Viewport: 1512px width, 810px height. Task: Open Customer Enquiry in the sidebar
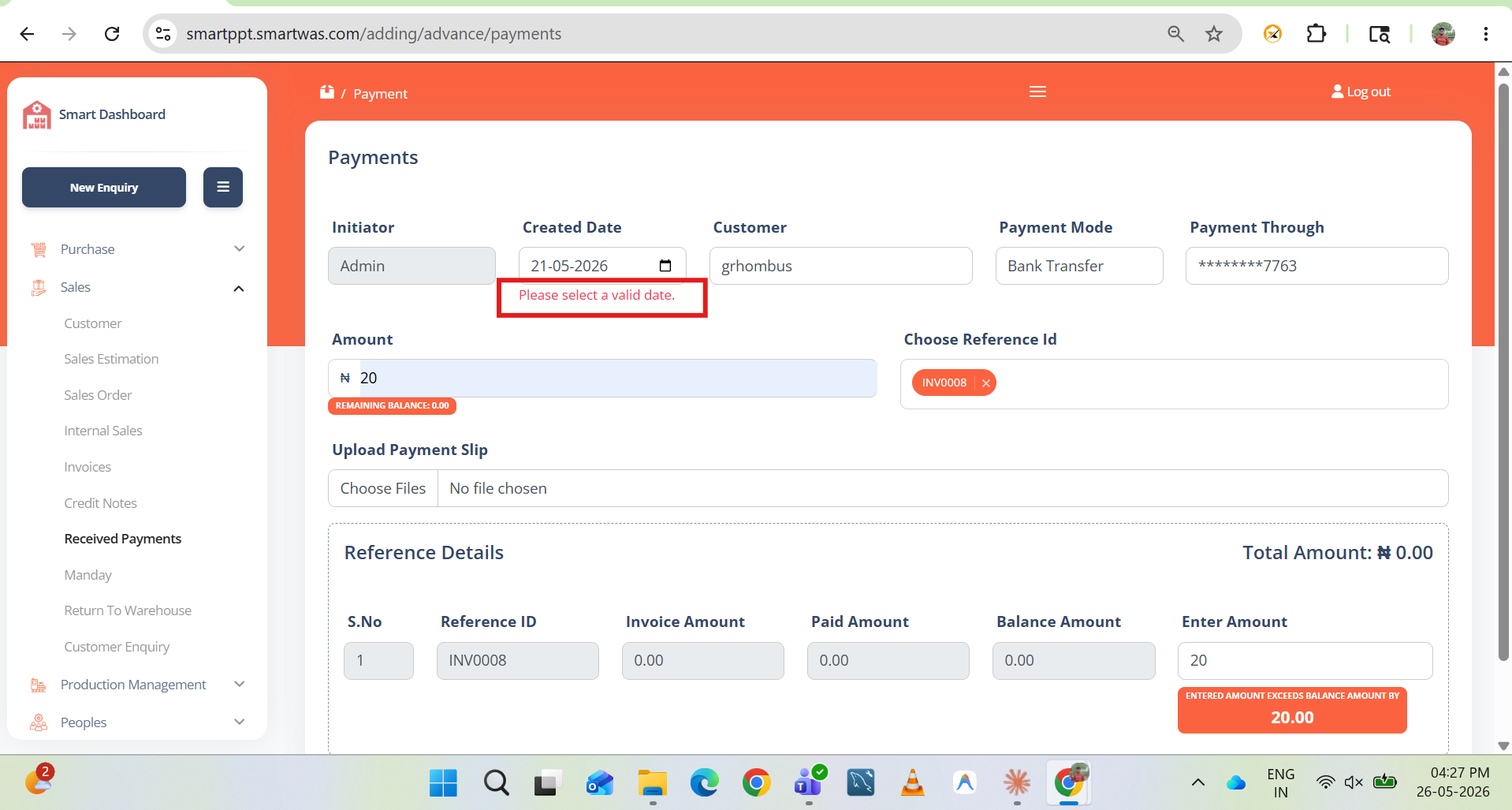pyautogui.click(x=117, y=647)
